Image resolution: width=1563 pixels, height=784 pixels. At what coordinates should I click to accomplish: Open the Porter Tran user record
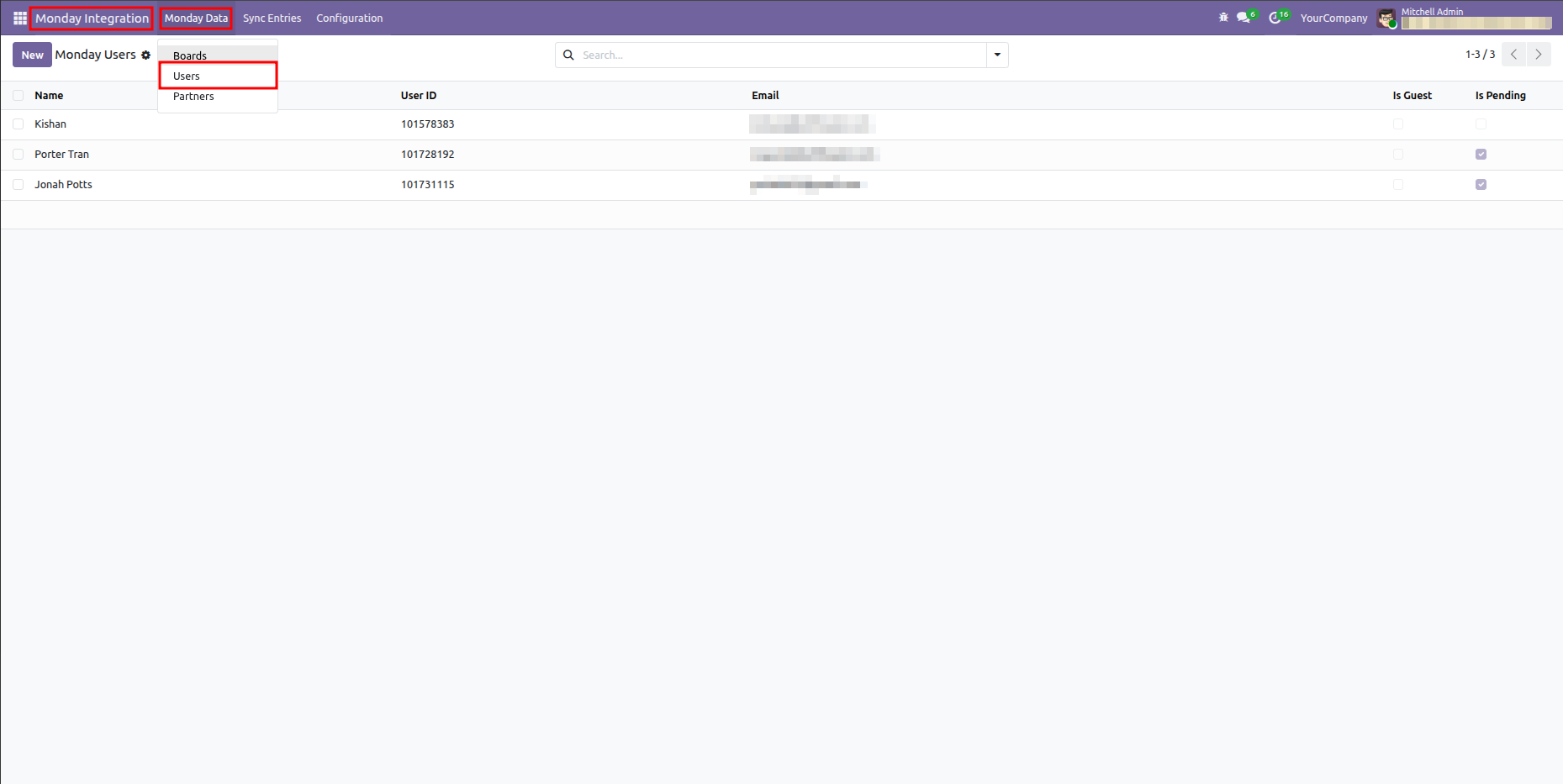click(61, 155)
